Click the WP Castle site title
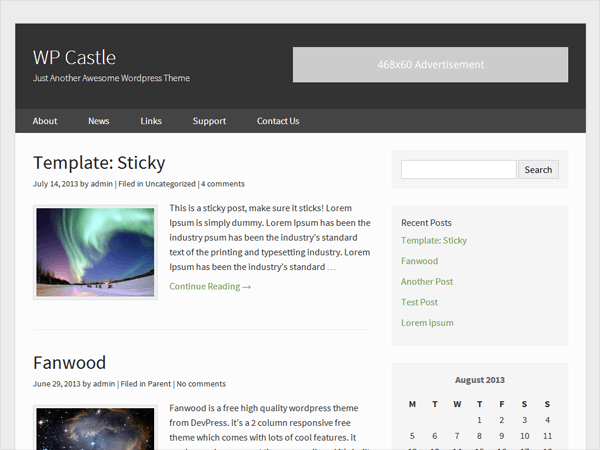The image size is (600, 450). (74, 58)
